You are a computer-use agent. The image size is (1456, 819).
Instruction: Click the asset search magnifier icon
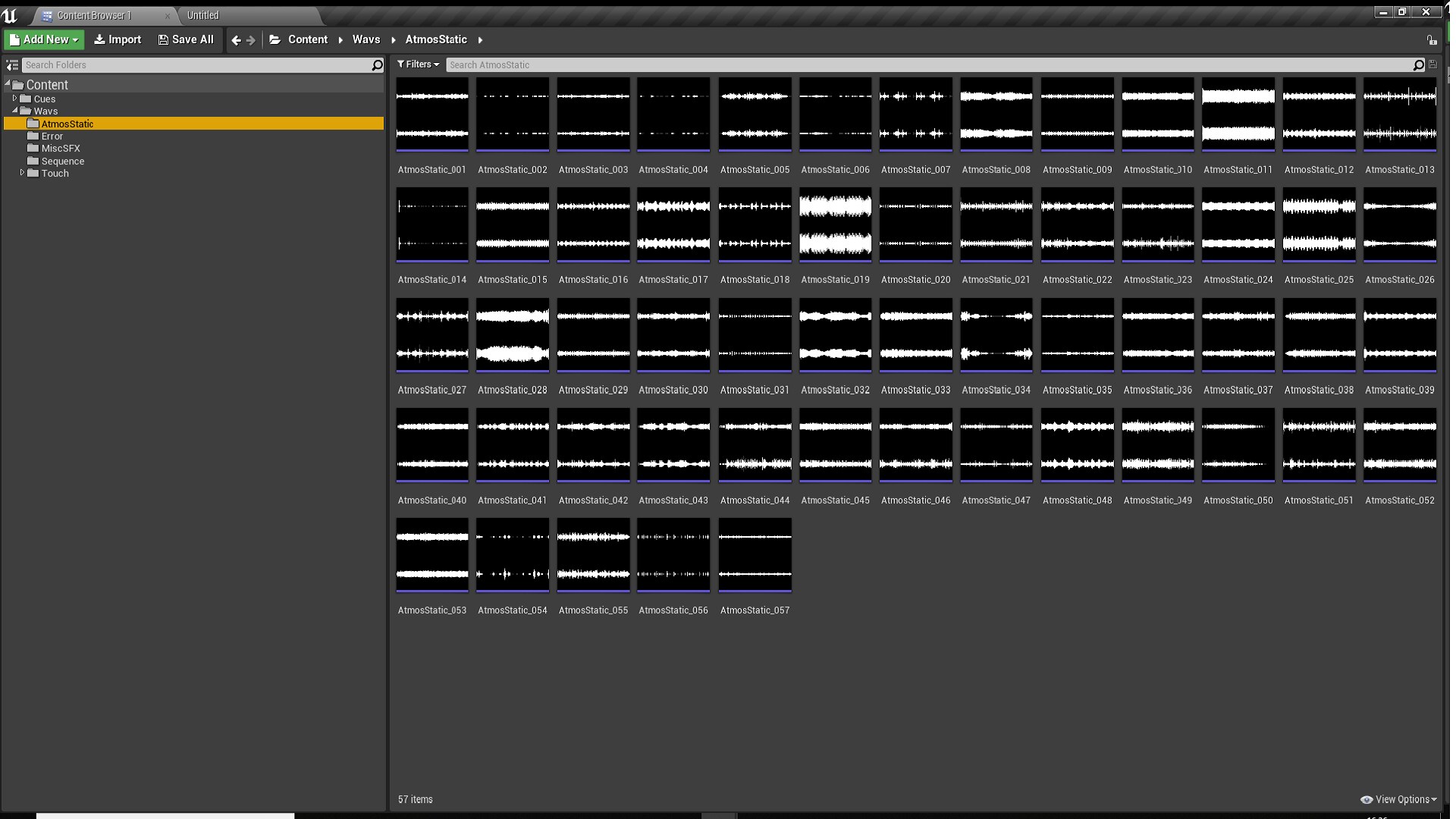click(x=1418, y=65)
